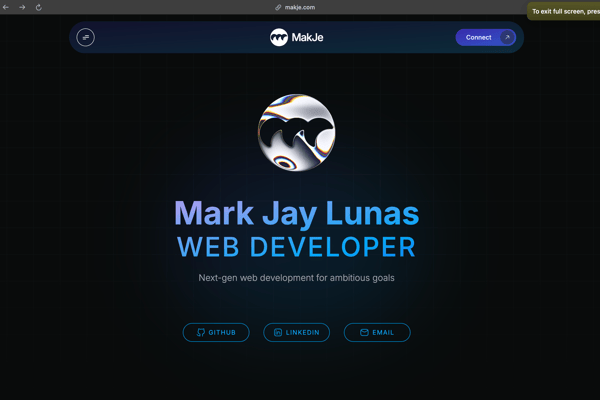Click the browser forward arrow
The width and height of the screenshot is (600, 400).
(x=22, y=7)
